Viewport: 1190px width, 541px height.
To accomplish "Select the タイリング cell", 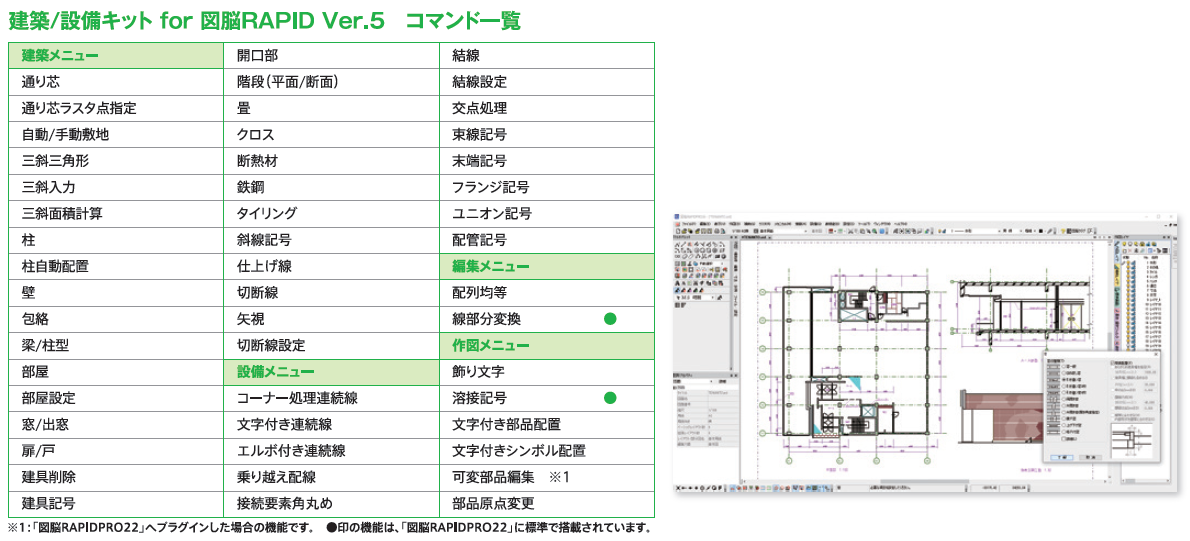I will pyautogui.click(x=331, y=214).
